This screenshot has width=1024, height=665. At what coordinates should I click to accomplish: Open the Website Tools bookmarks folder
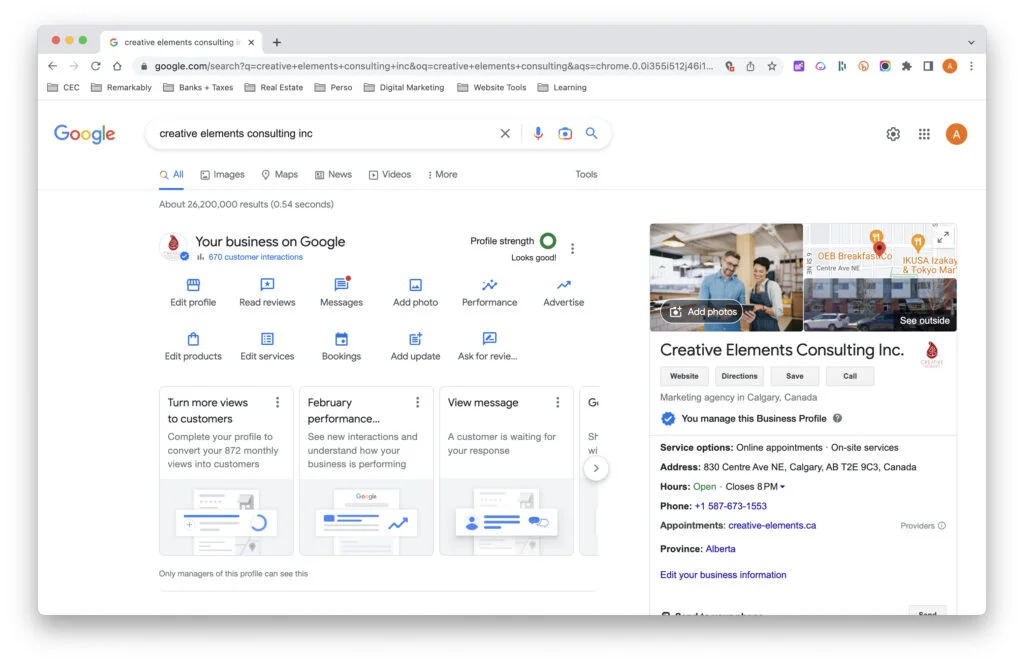(492, 88)
